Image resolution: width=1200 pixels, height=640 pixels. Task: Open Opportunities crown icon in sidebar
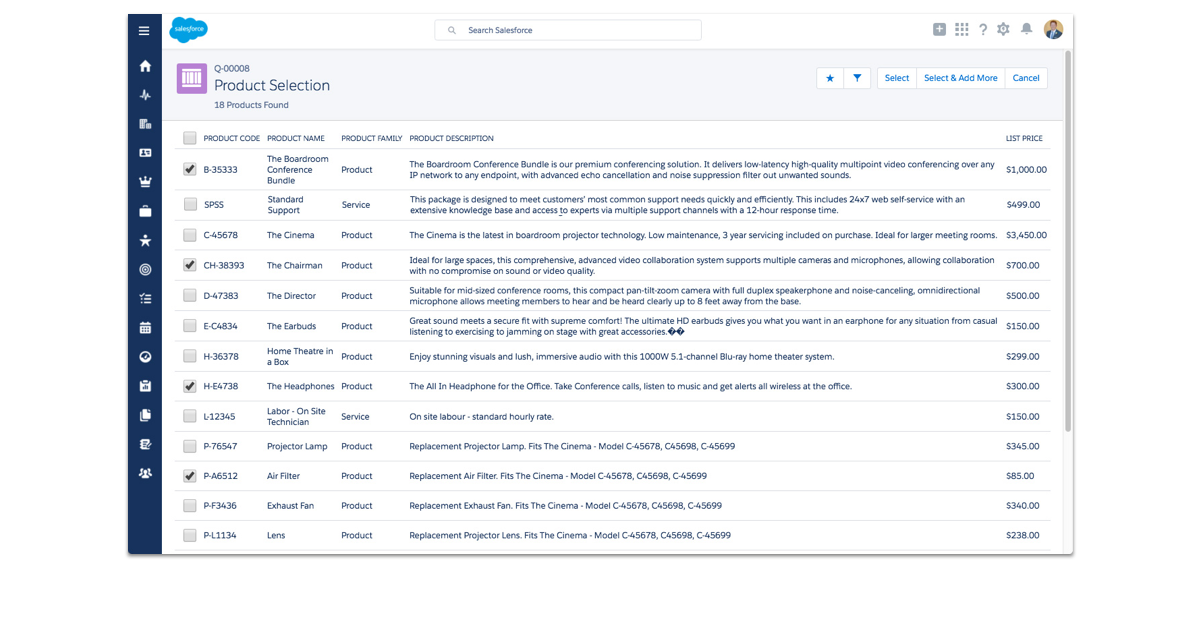tap(145, 182)
